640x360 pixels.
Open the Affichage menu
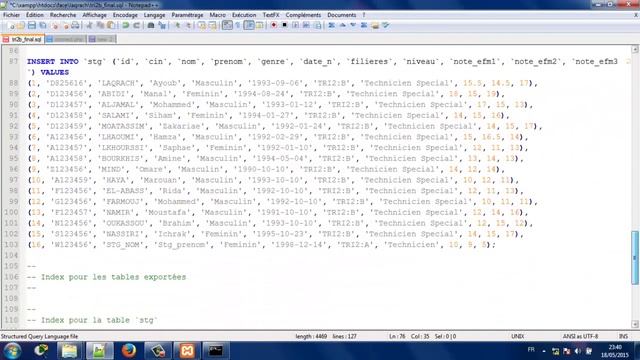tap(94, 15)
